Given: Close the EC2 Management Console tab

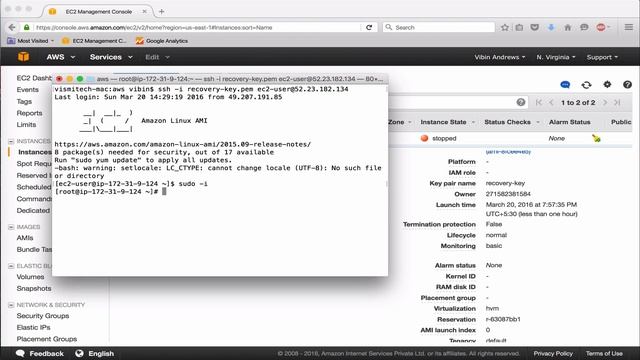Looking at the screenshot, I should click(144, 11).
